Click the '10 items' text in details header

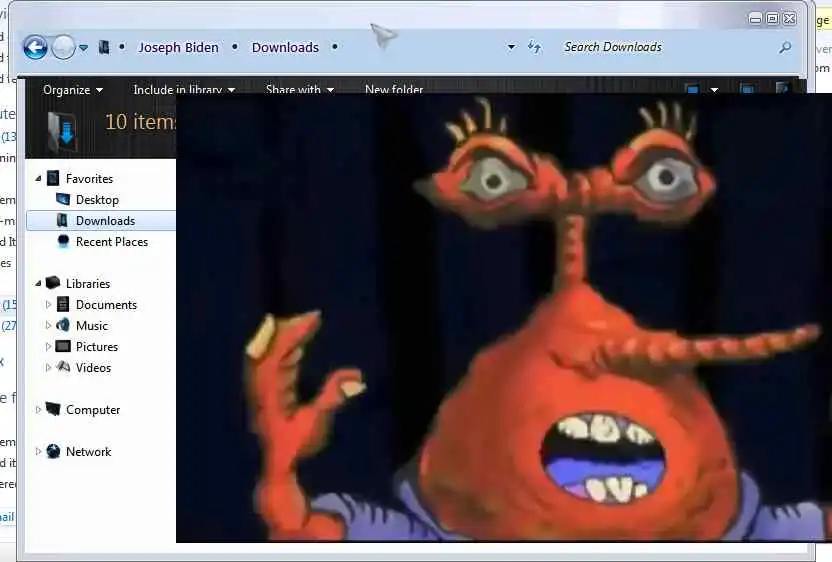click(x=140, y=122)
